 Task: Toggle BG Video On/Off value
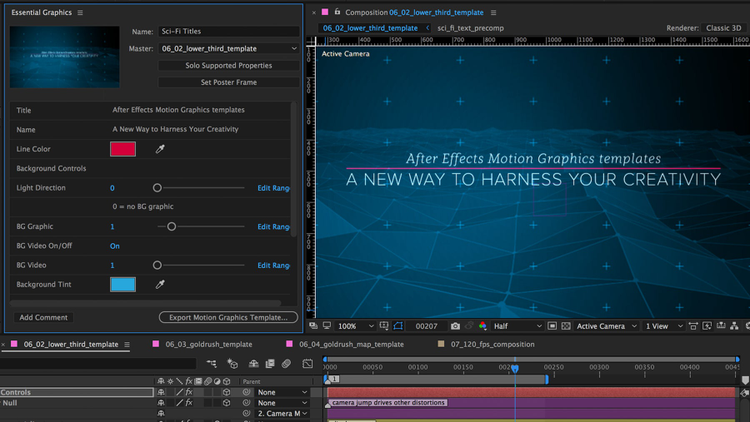(115, 246)
